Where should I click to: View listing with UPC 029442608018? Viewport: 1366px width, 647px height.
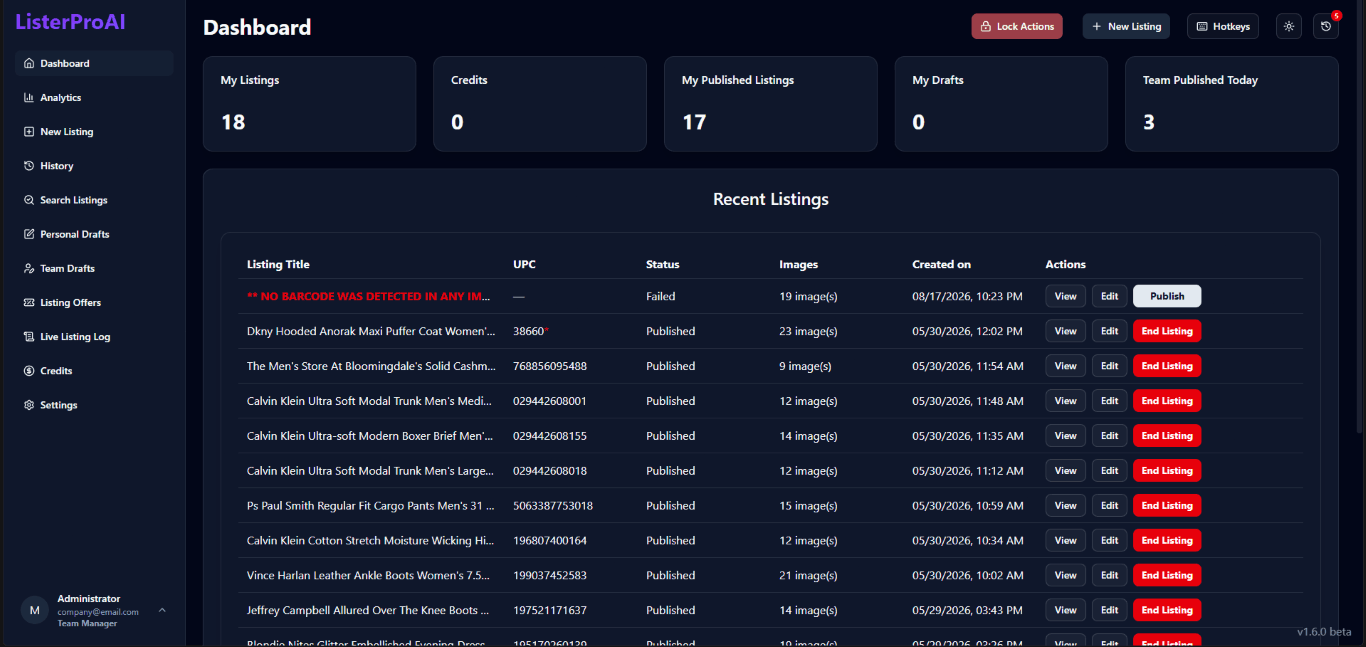1066,471
